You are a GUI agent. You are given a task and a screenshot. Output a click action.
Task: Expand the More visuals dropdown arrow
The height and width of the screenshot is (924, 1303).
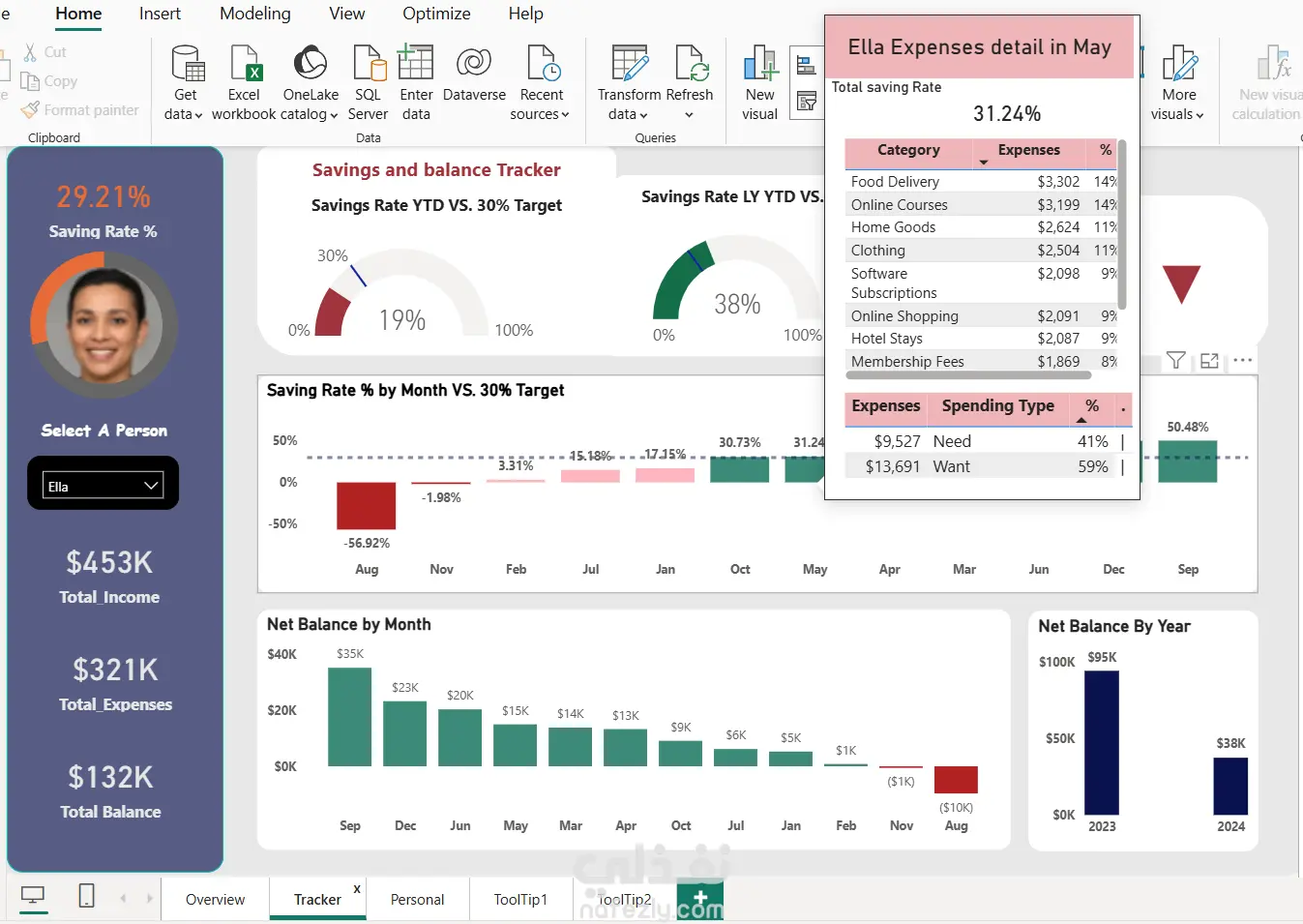[1199, 115]
